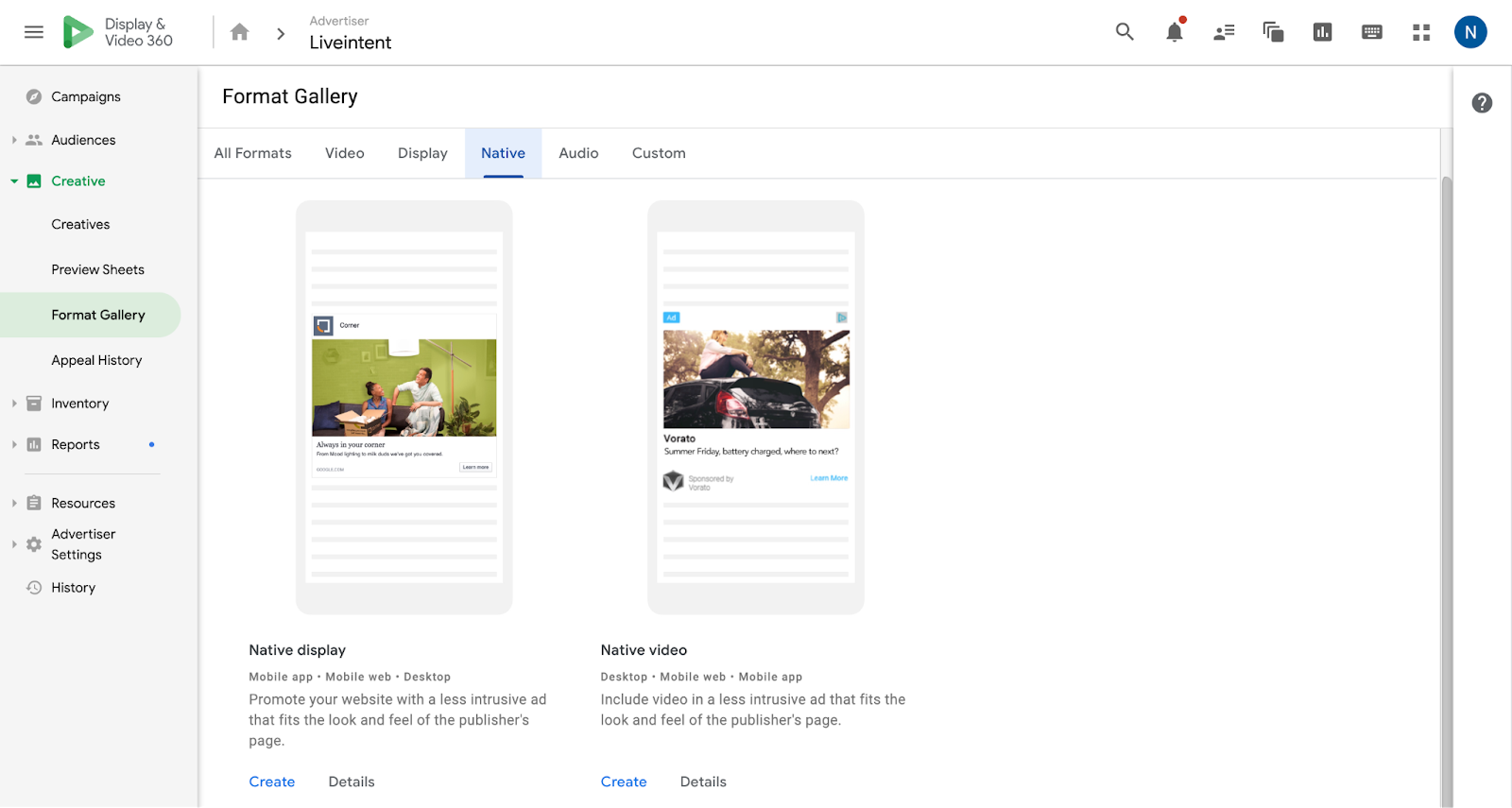Open keyboard shortcuts icon

point(1371,32)
